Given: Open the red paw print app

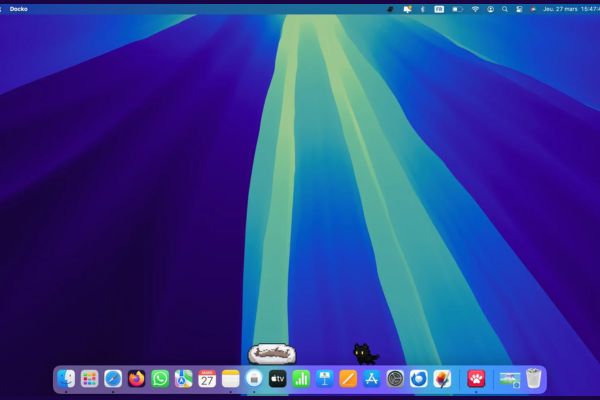Looking at the screenshot, I should (x=476, y=379).
